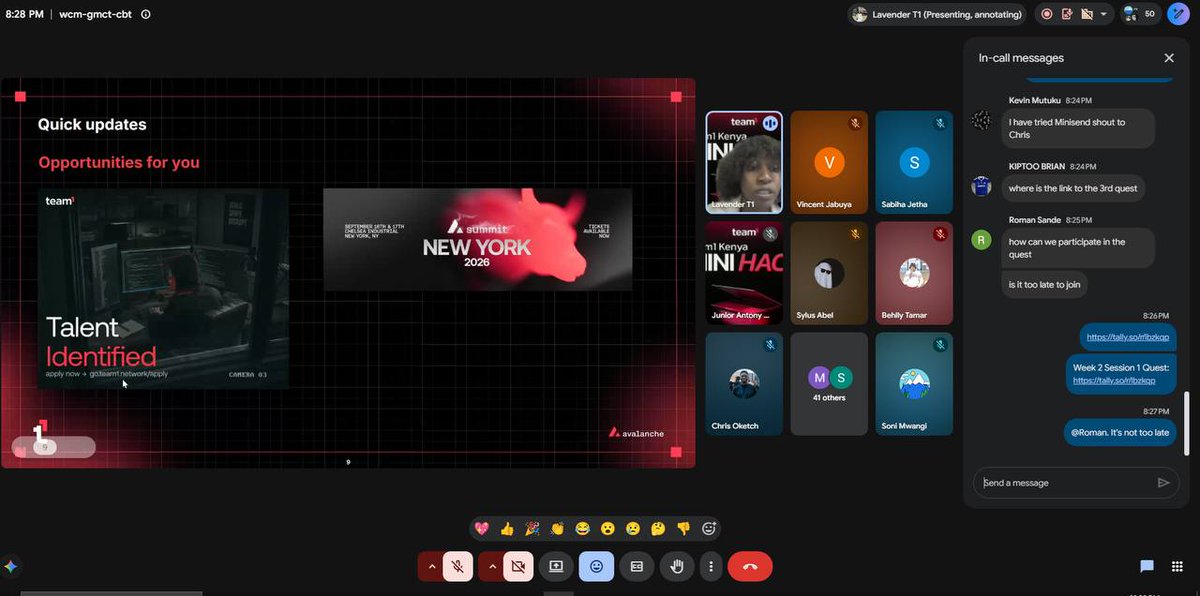
Task: Open more emoji reactions picker
Action: pos(709,528)
